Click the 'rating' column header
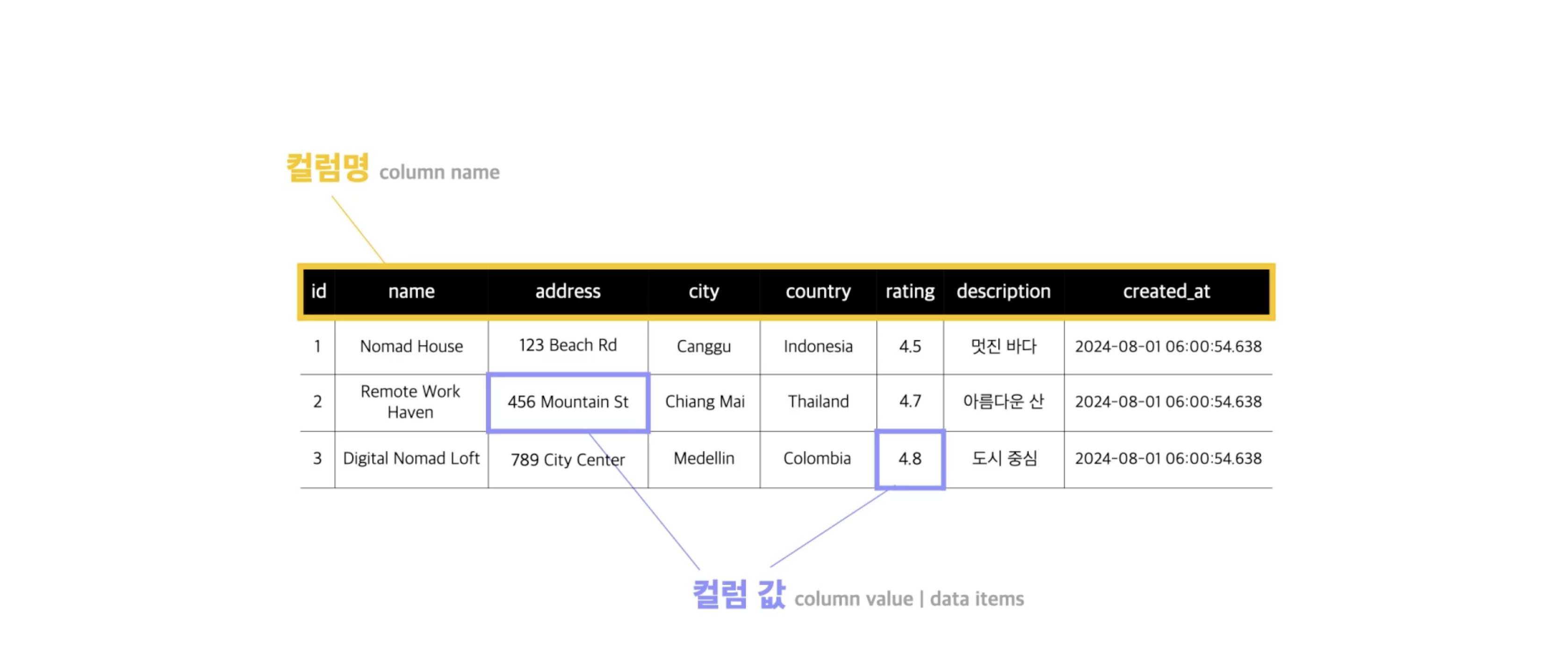The width and height of the screenshot is (1568, 660). (x=910, y=292)
